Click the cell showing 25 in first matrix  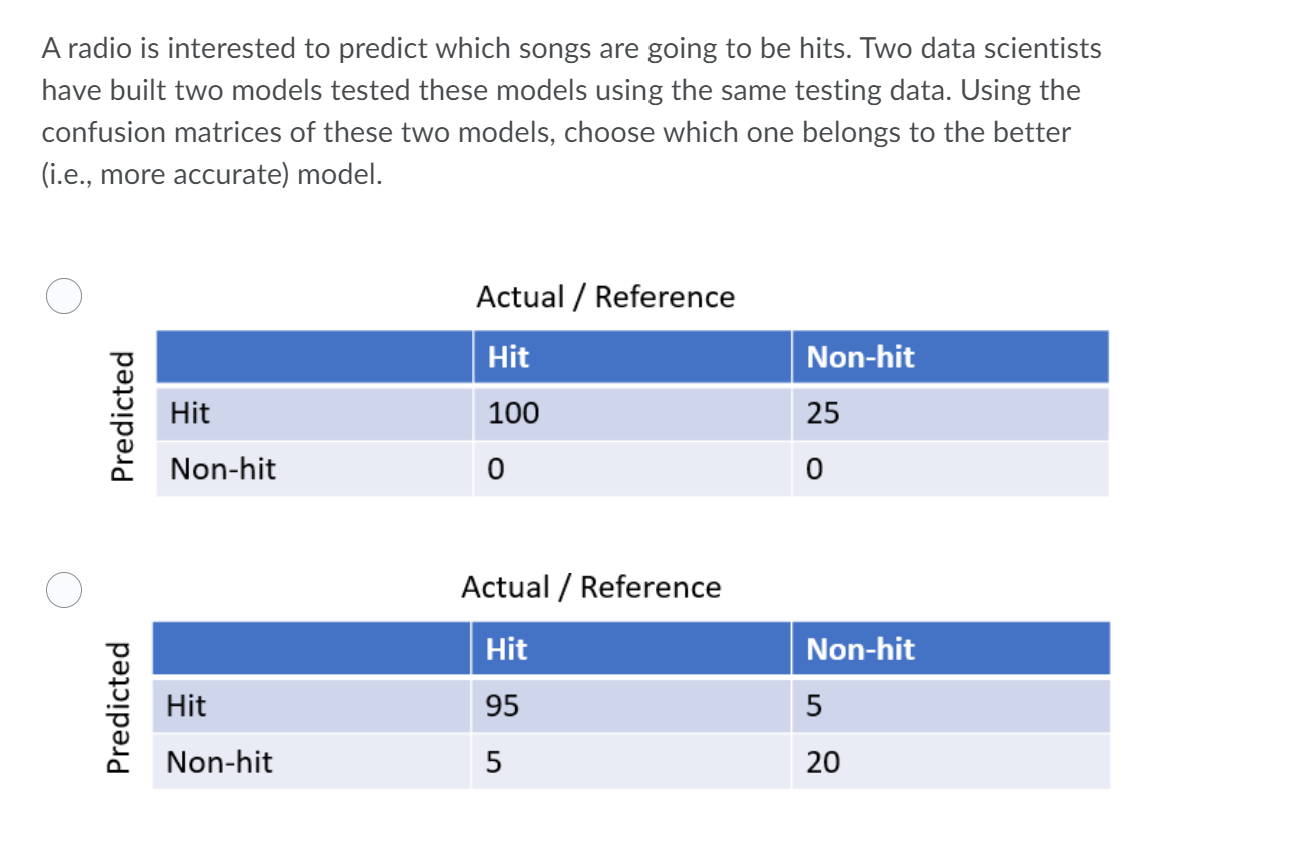(x=950, y=413)
